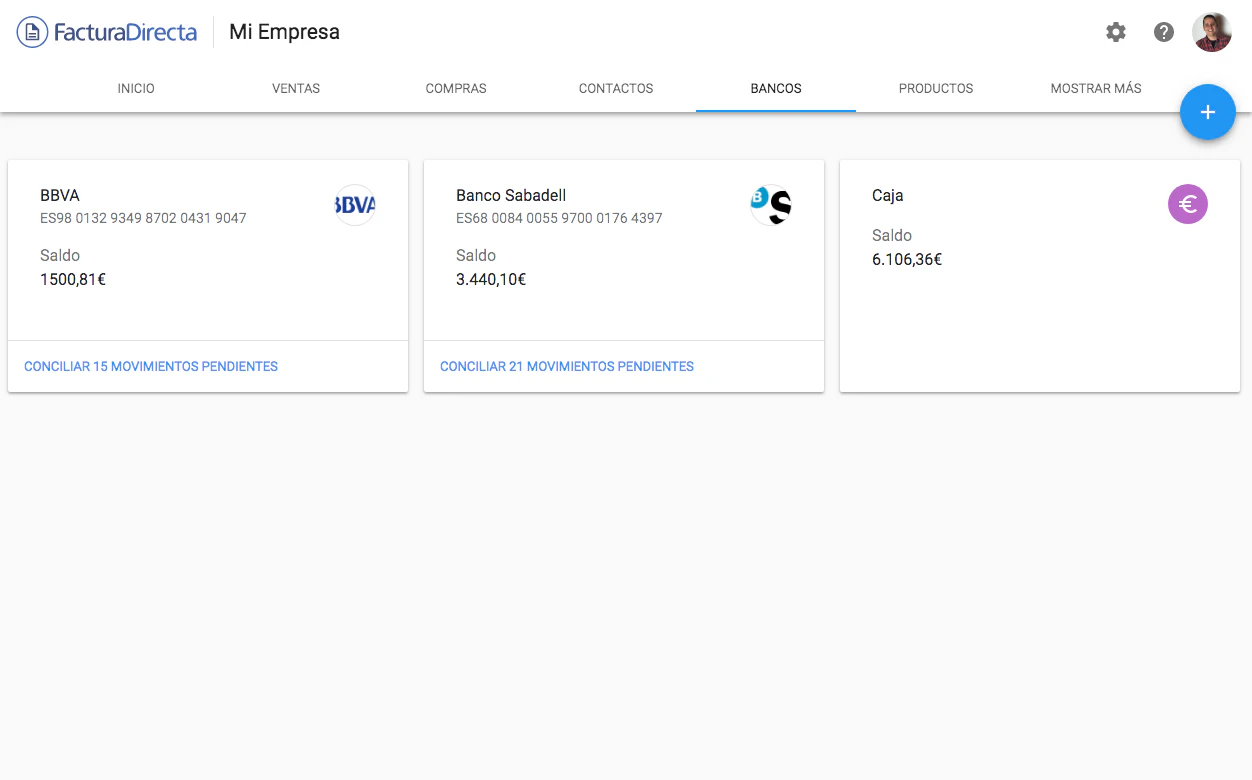
Task: Click the help question mark icon
Action: point(1164,31)
